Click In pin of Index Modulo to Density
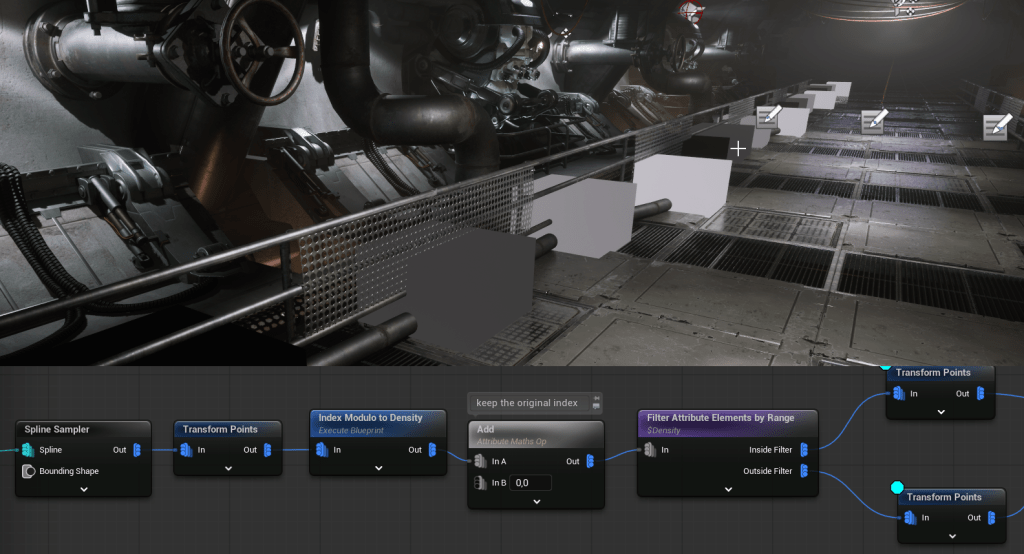 coord(322,450)
